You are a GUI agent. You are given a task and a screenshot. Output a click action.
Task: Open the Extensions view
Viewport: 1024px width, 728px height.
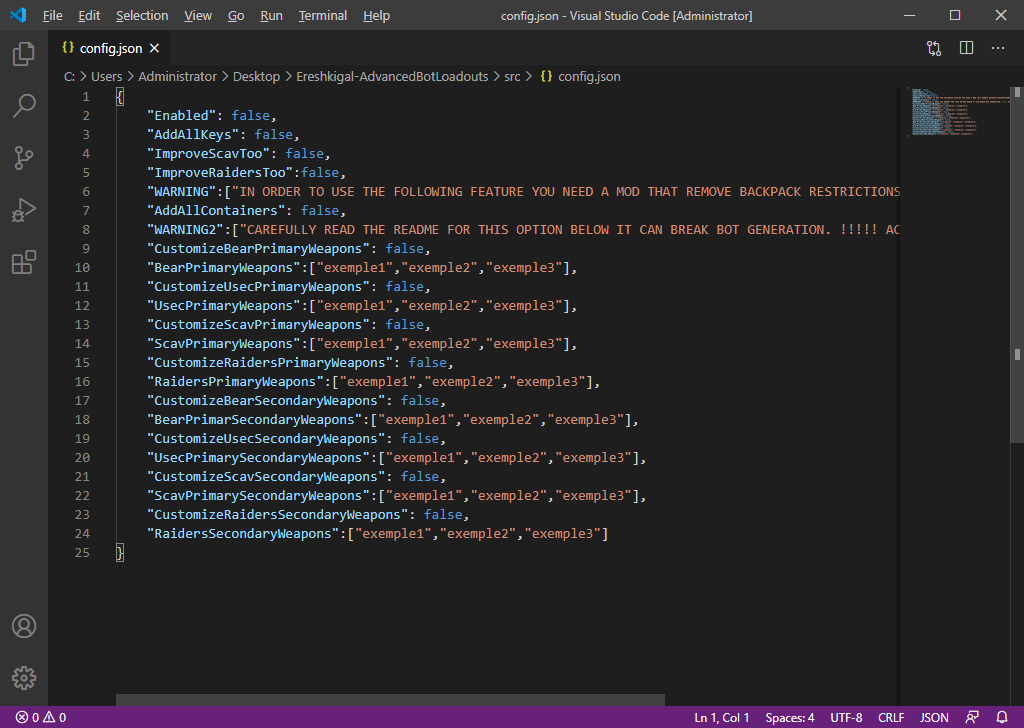24,262
